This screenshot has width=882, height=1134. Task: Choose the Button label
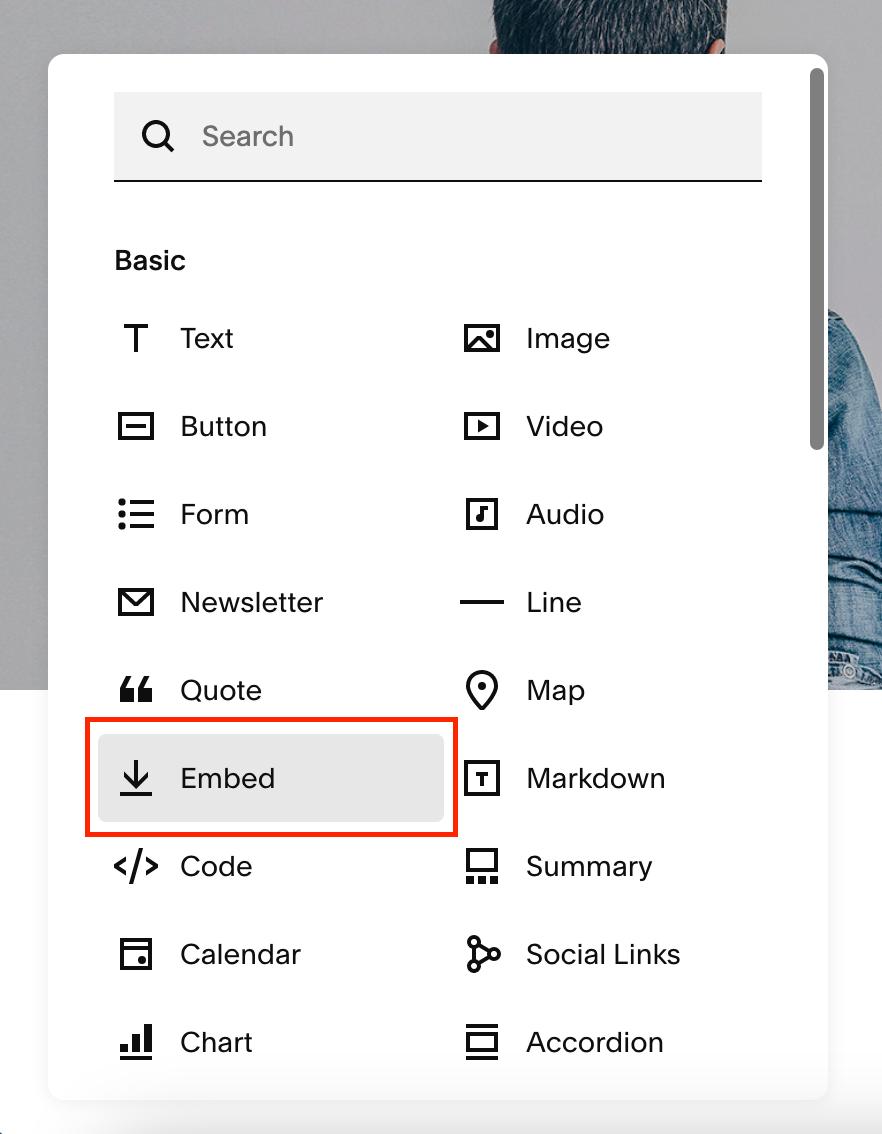tap(223, 427)
